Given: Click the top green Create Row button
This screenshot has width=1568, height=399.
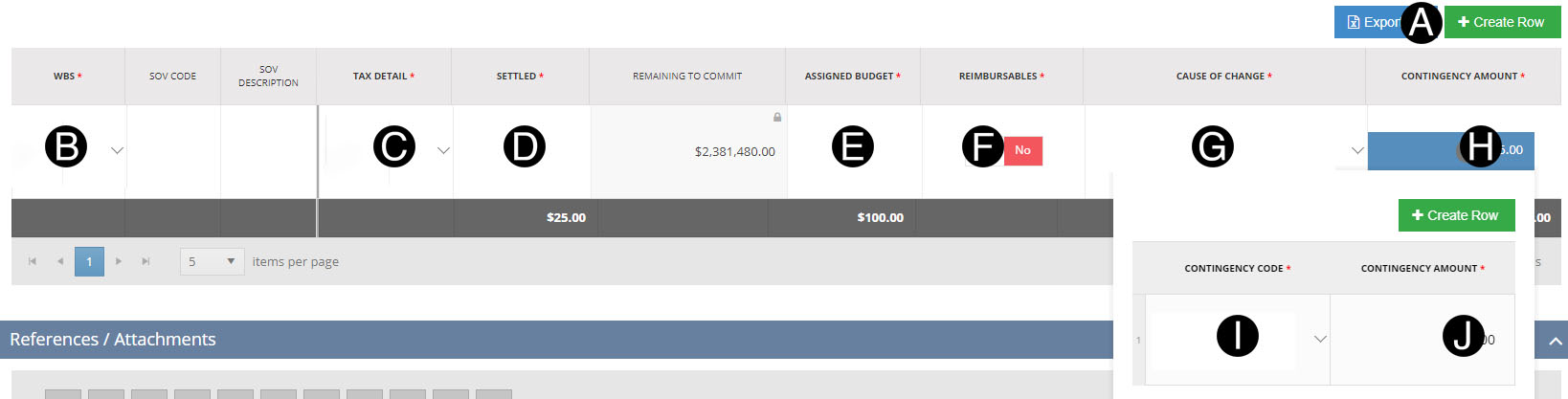Looking at the screenshot, I should click(x=1502, y=22).
